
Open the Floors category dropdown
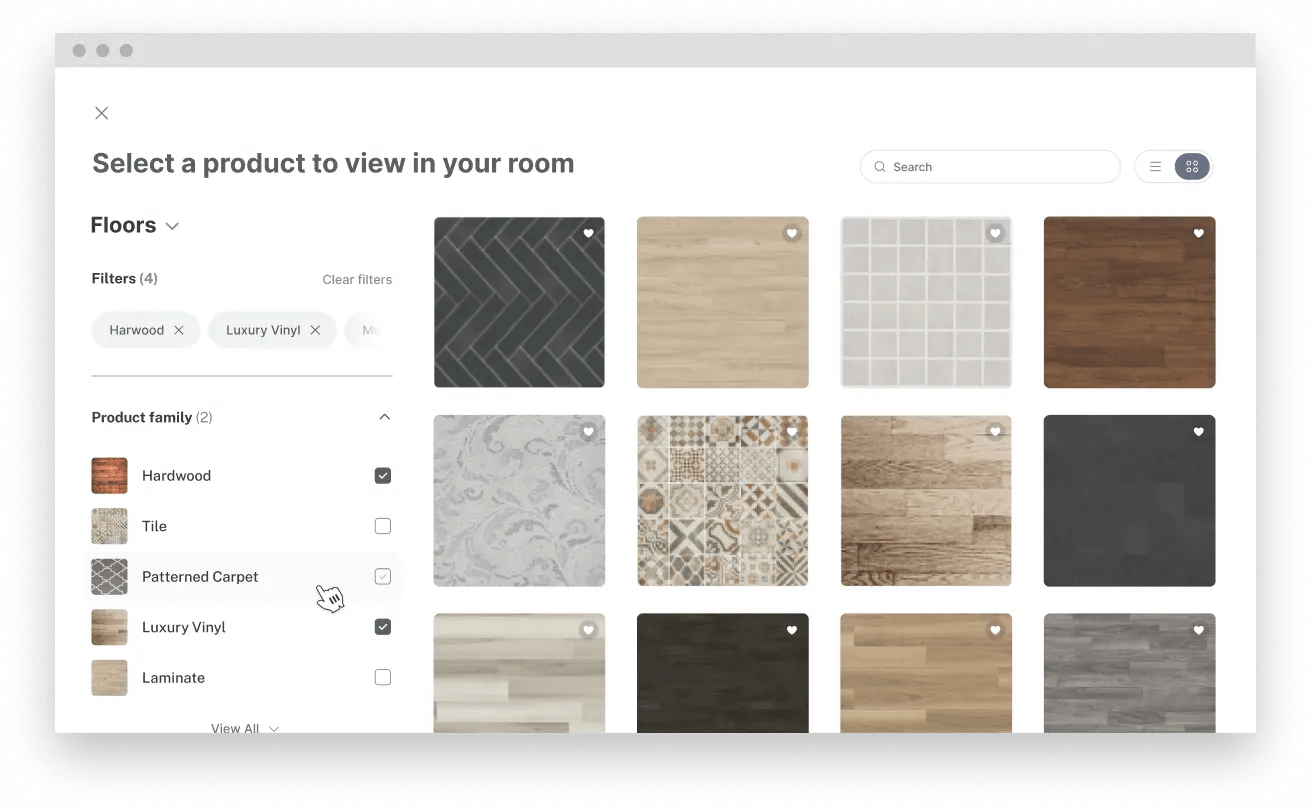click(x=135, y=225)
